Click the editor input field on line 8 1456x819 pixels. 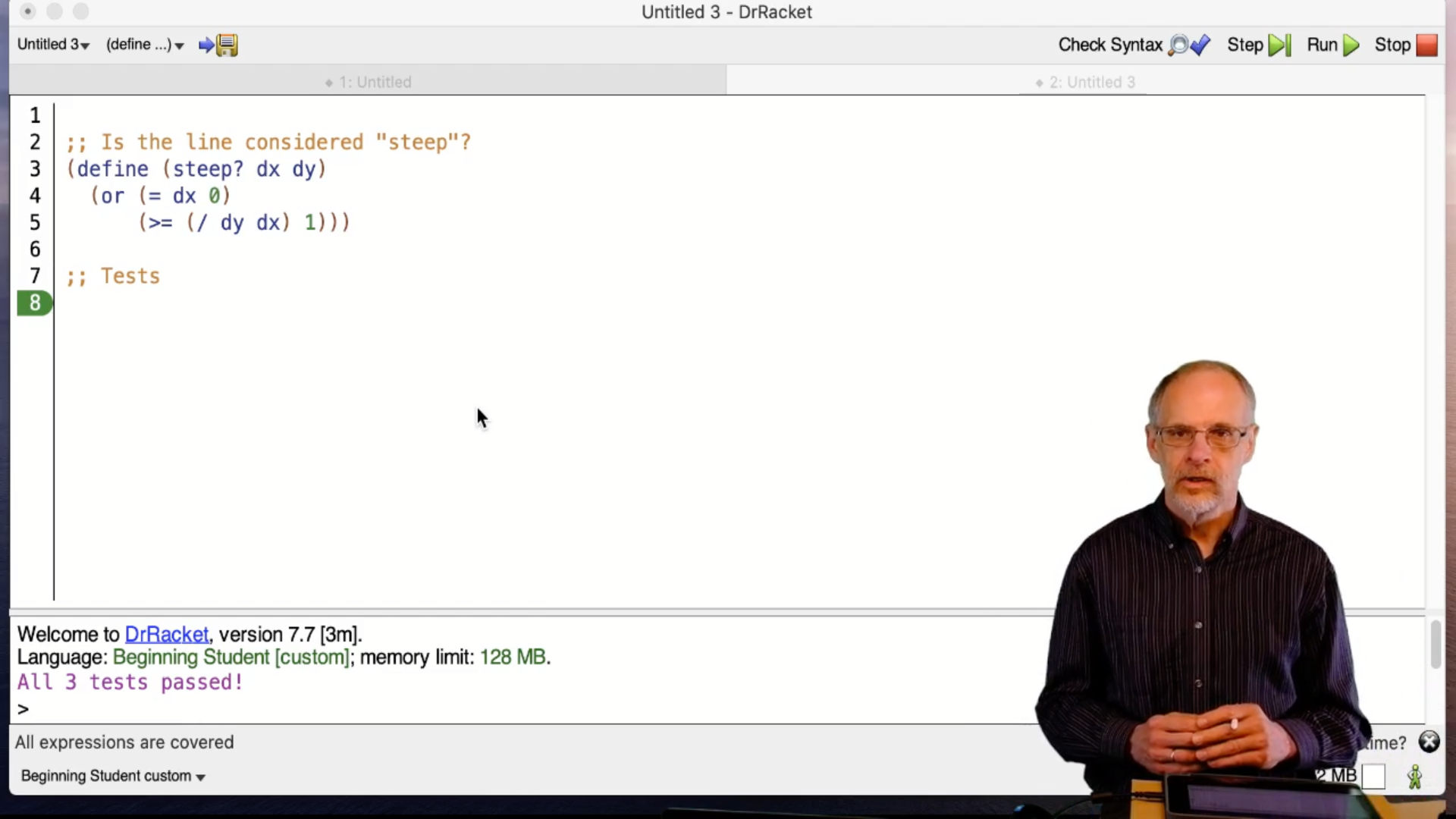coord(70,303)
